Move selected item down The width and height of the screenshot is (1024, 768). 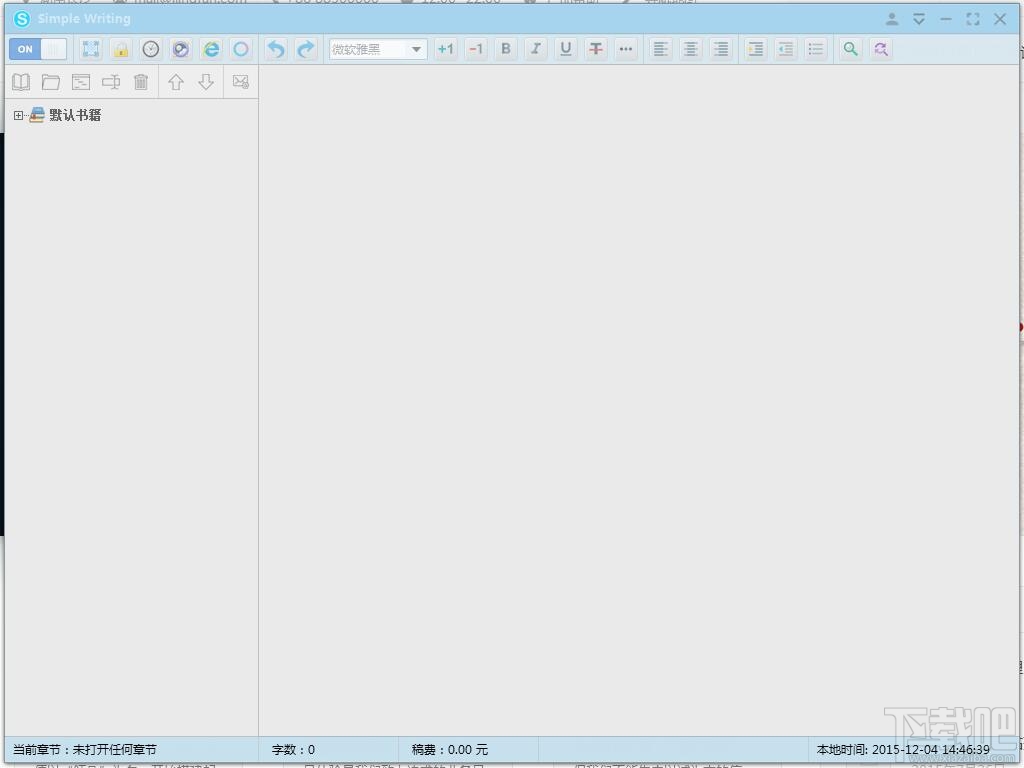tap(206, 82)
